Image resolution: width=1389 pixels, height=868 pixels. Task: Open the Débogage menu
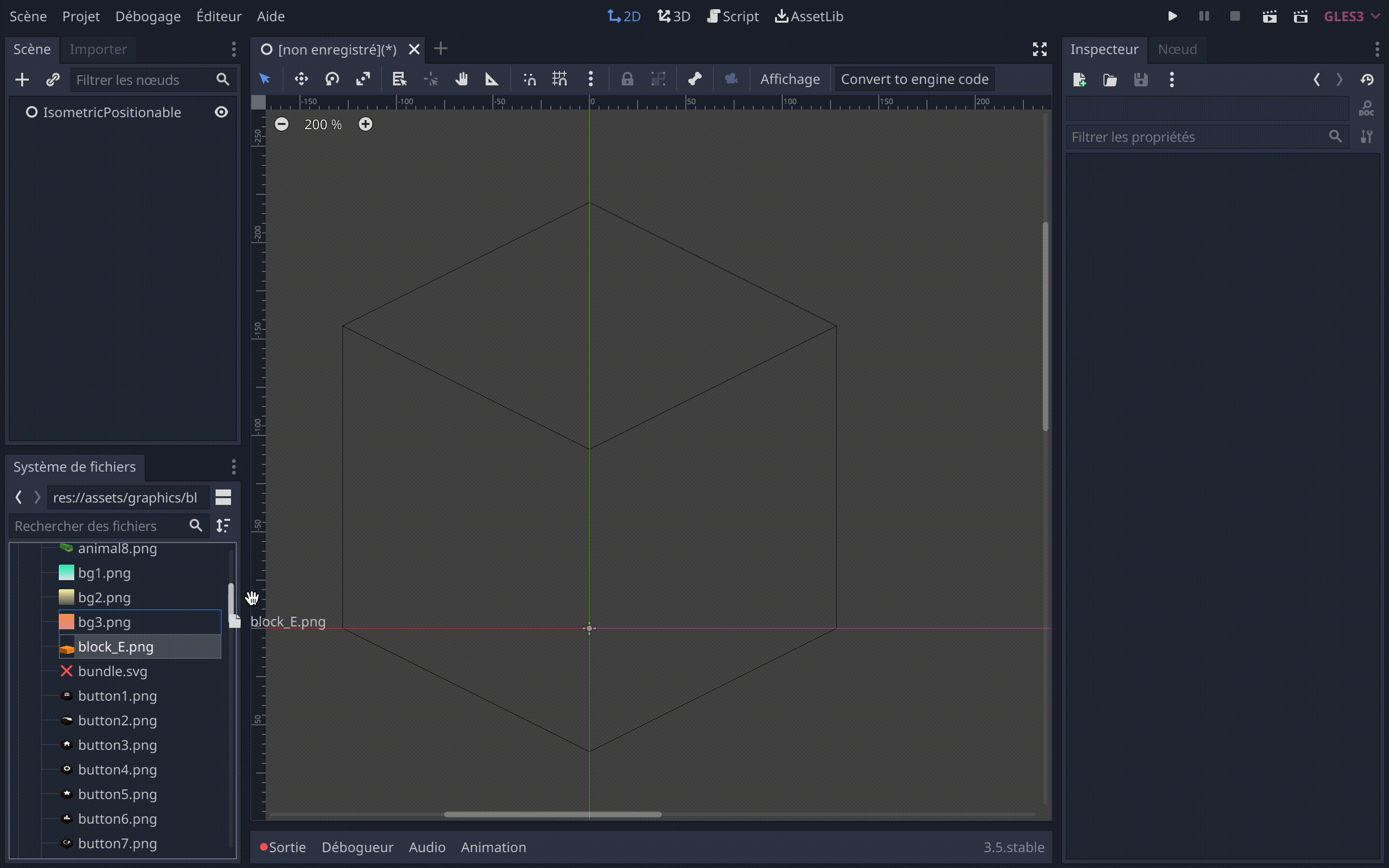(148, 16)
